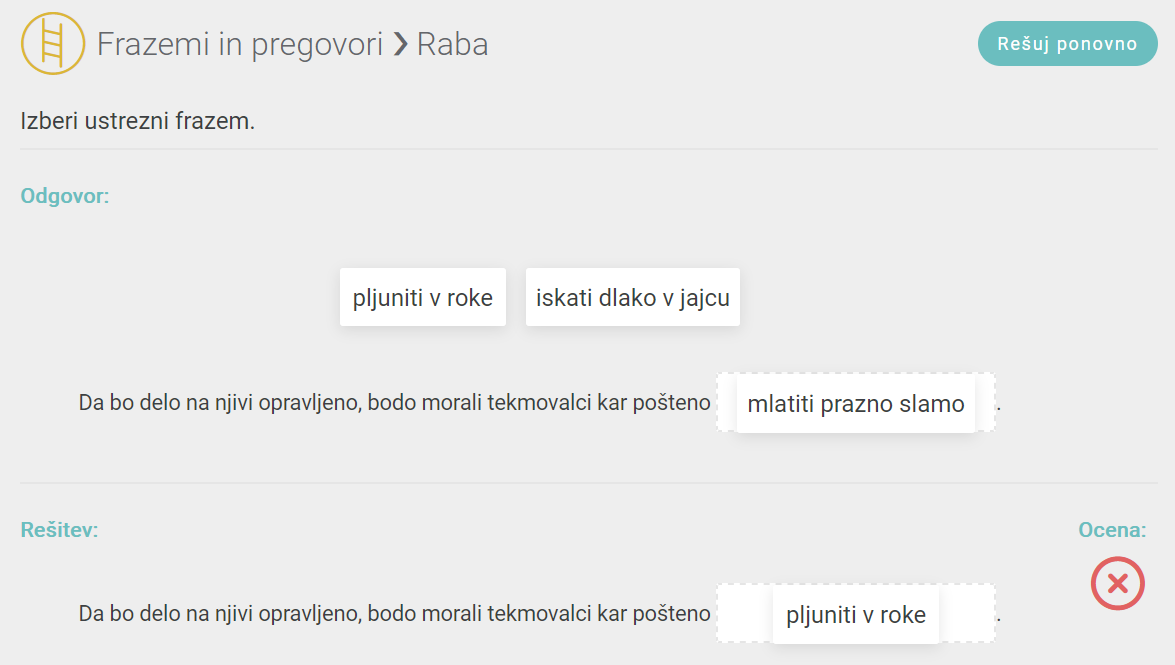Click the dashed drop zone in the answer sentence
The width and height of the screenshot is (1175, 665).
click(726, 403)
